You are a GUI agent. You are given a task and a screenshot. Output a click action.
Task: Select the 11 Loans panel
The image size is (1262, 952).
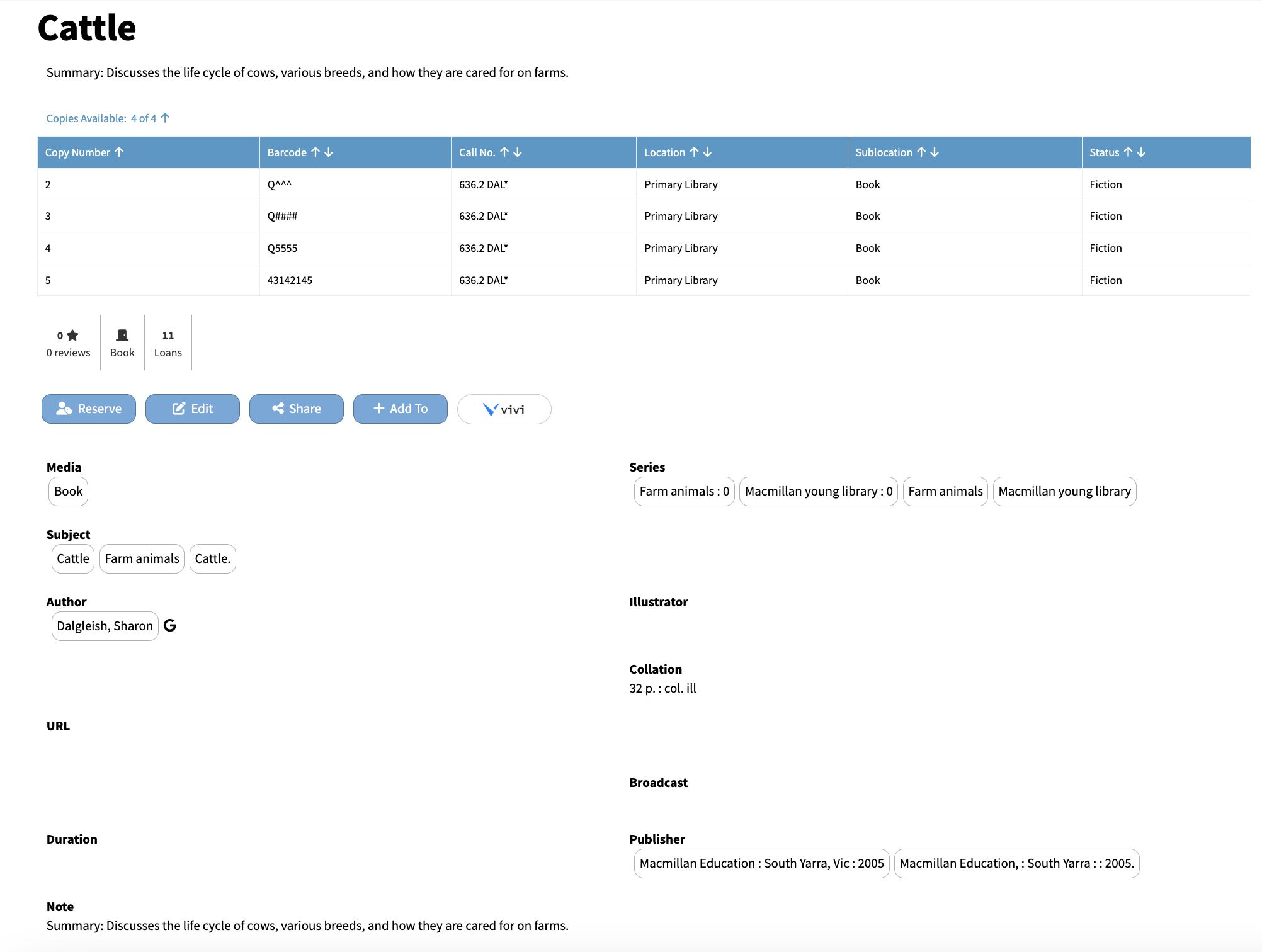(x=168, y=343)
